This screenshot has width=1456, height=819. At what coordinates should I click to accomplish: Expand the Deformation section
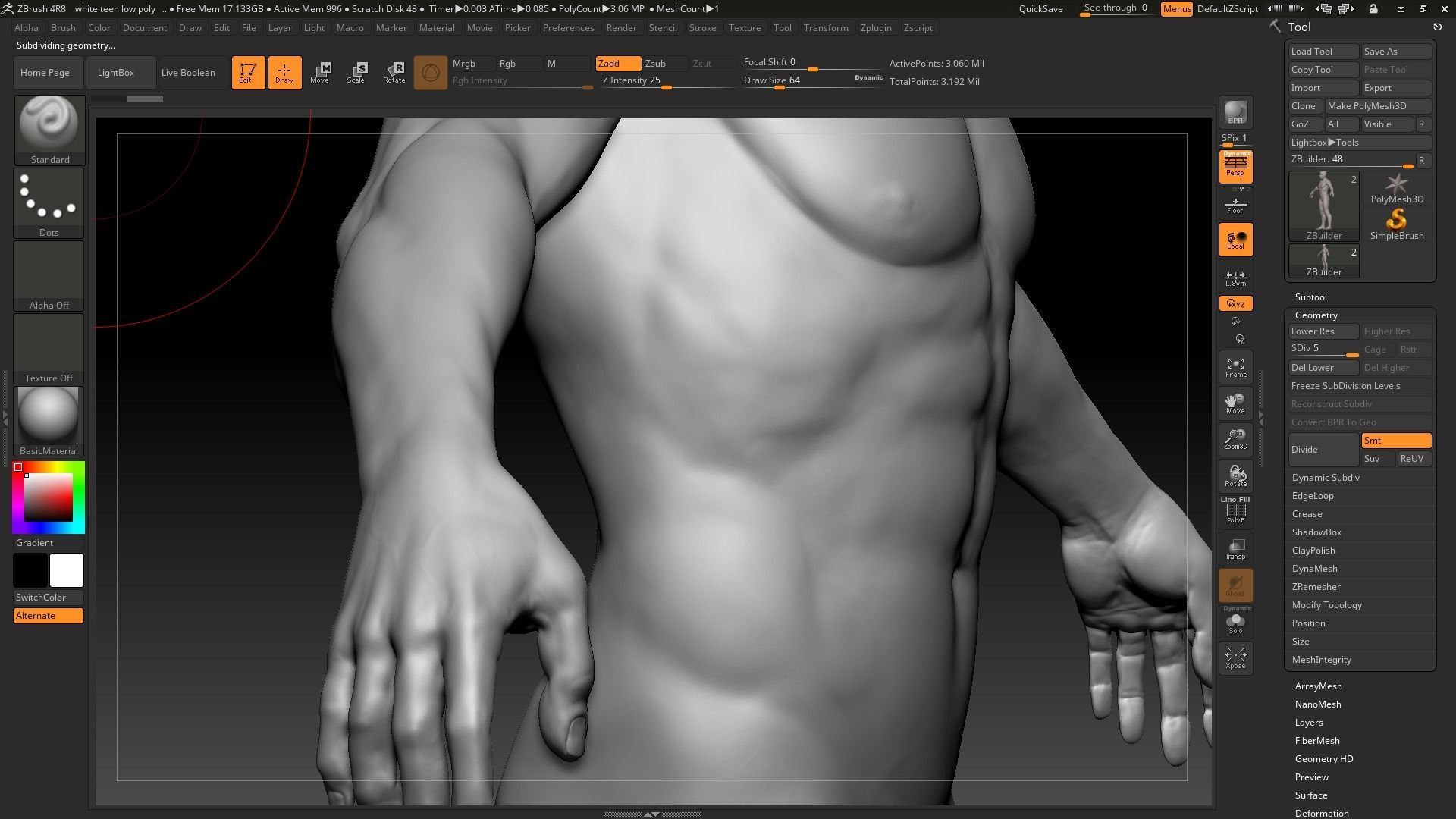1322,813
